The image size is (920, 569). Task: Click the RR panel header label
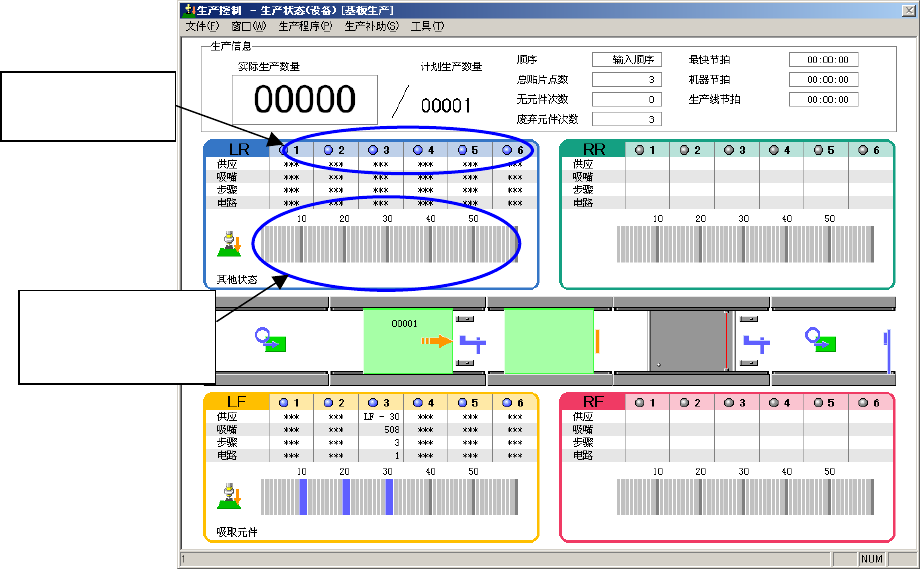pyautogui.click(x=594, y=150)
